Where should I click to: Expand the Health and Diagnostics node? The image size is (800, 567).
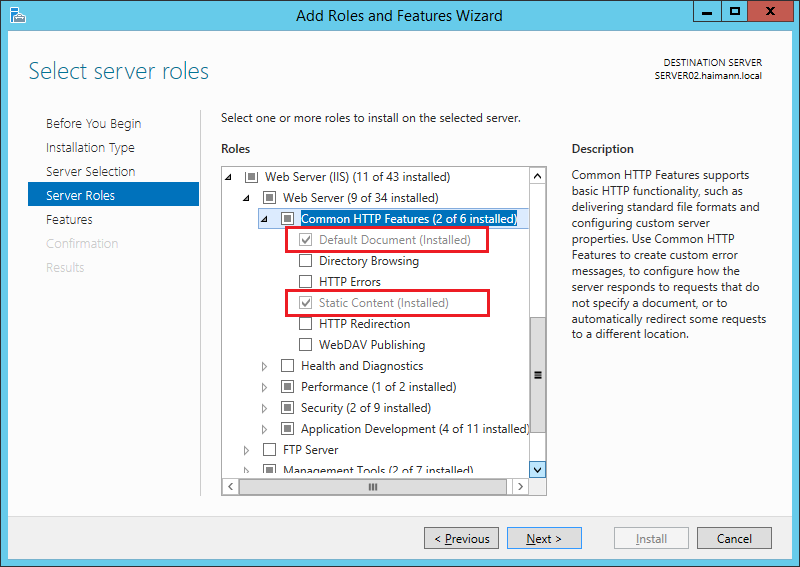click(x=264, y=366)
